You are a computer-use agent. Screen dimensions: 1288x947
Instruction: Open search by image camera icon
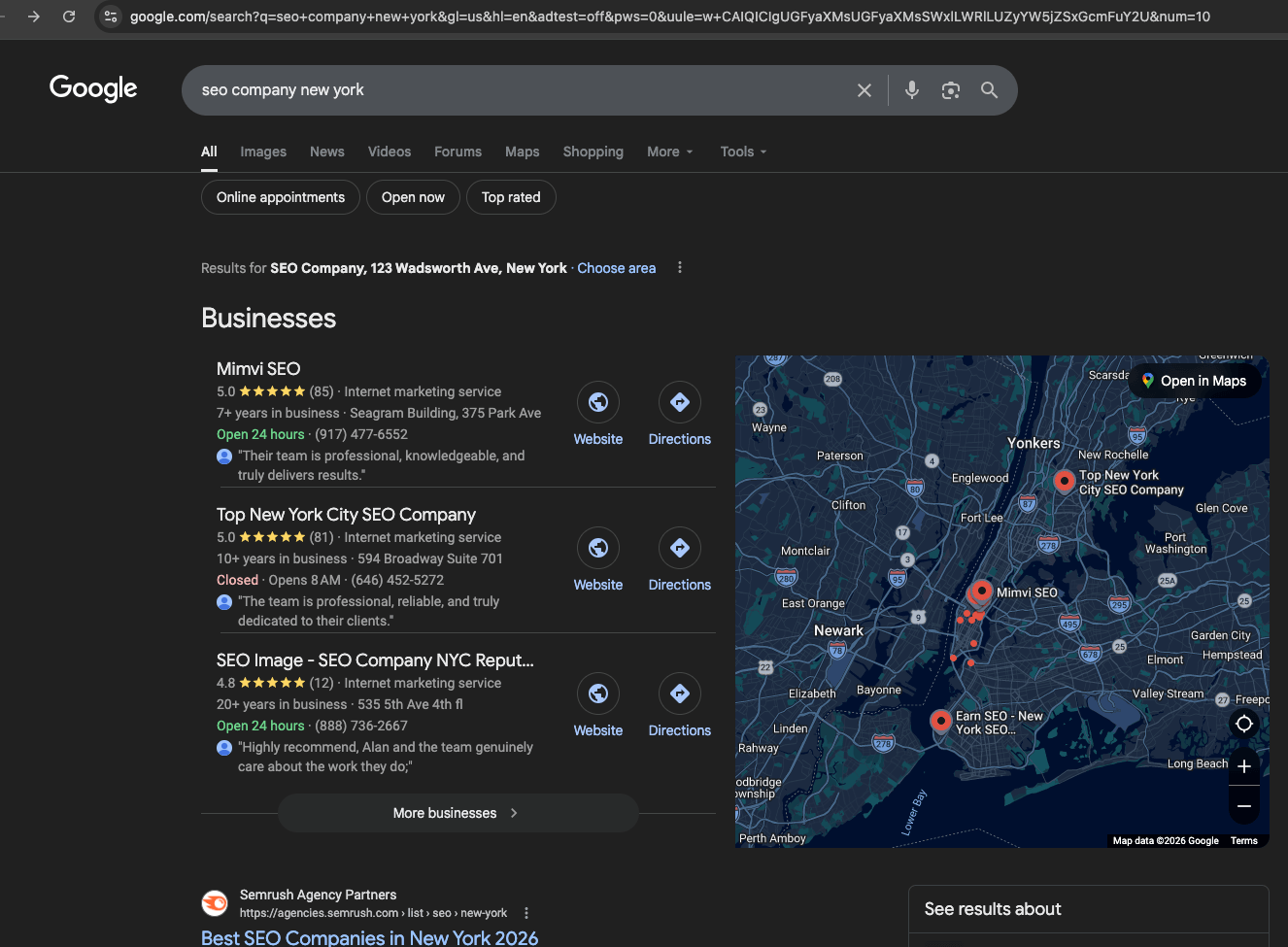pyautogui.click(x=951, y=90)
